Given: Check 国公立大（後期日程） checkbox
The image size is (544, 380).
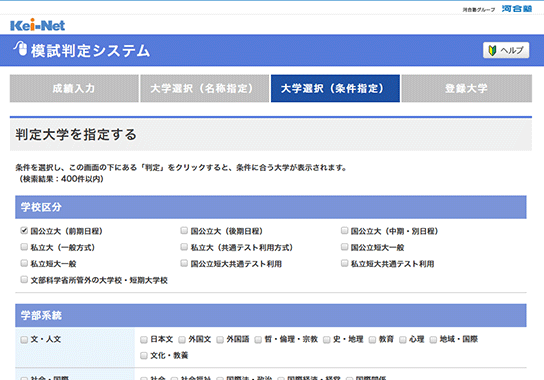Looking at the screenshot, I should click(184, 230).
